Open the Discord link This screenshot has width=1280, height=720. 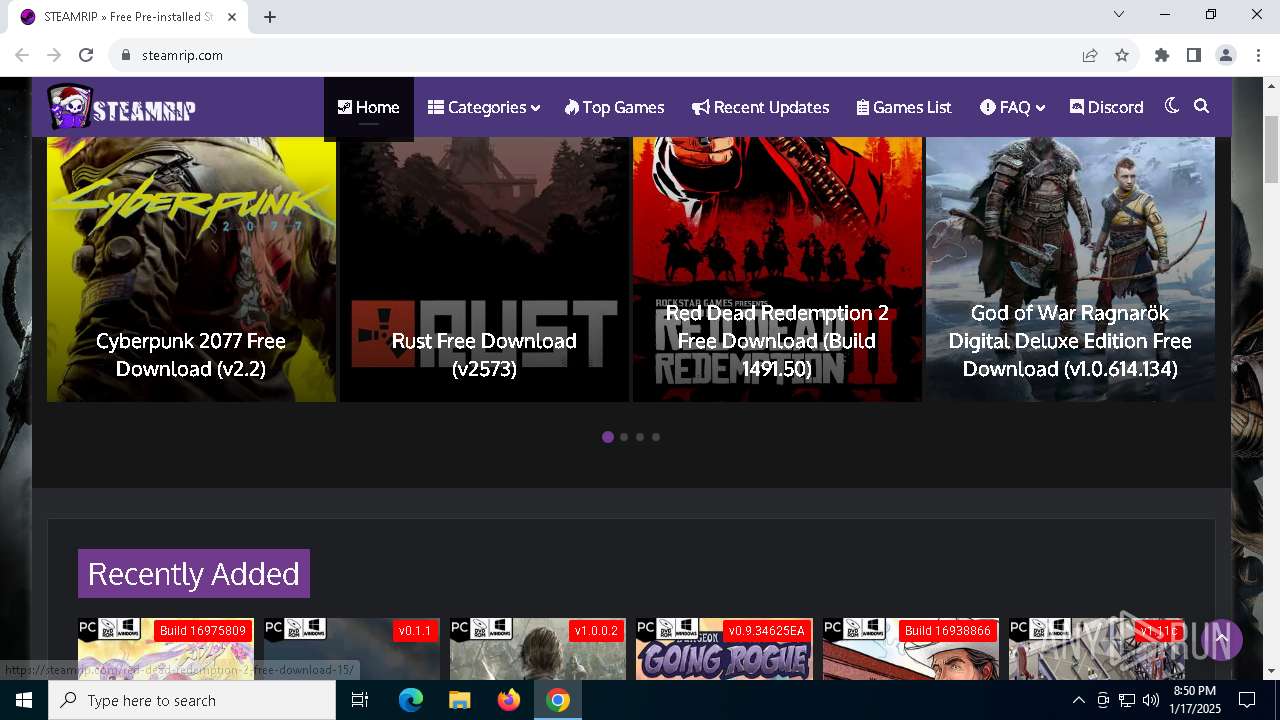(1106, 107)
